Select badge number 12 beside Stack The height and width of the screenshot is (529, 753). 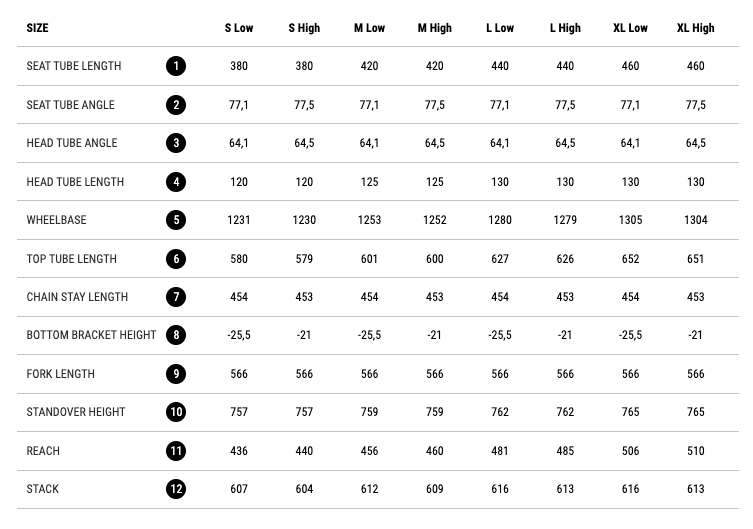[x=176, y=489]
